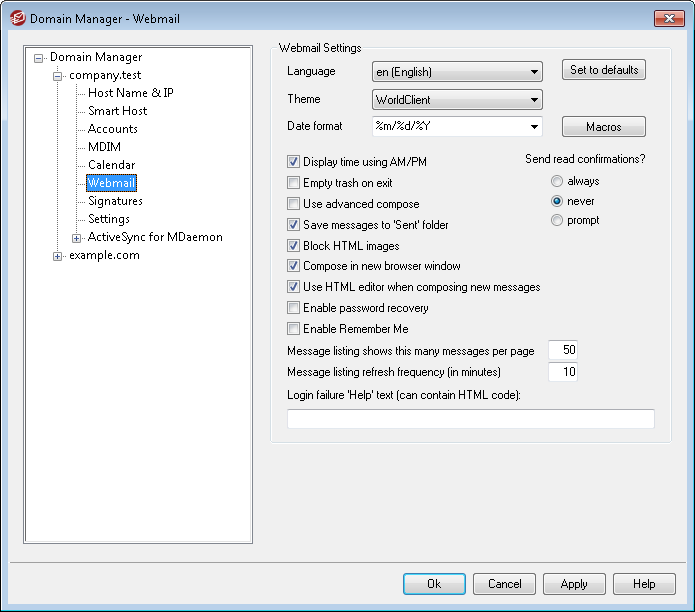Toggle Block HTML images checkbox
The width and height of the screenshot is (695, 612).
(293, 246)
